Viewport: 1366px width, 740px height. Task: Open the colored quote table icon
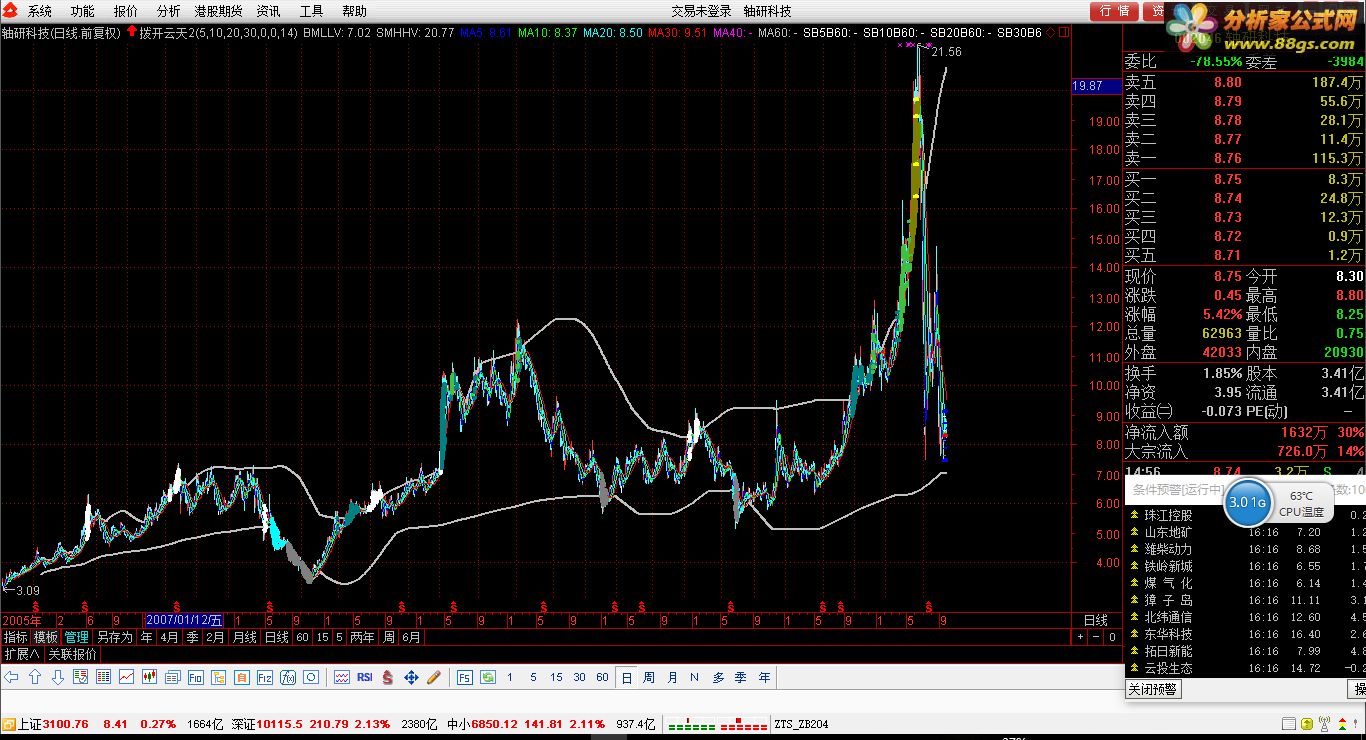coord(103,677)
